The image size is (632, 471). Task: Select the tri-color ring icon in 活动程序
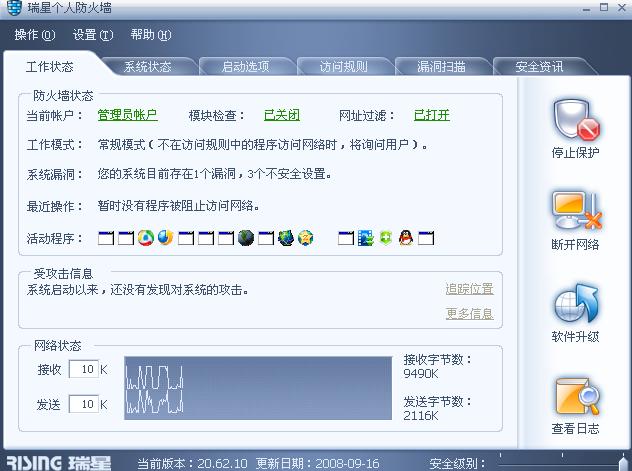tap(146, 238)
